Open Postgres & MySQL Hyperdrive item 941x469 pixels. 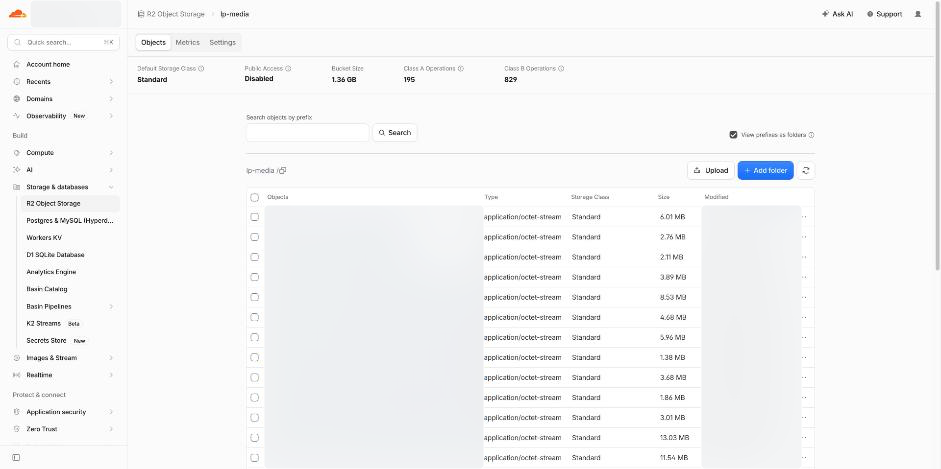[70, 221]
